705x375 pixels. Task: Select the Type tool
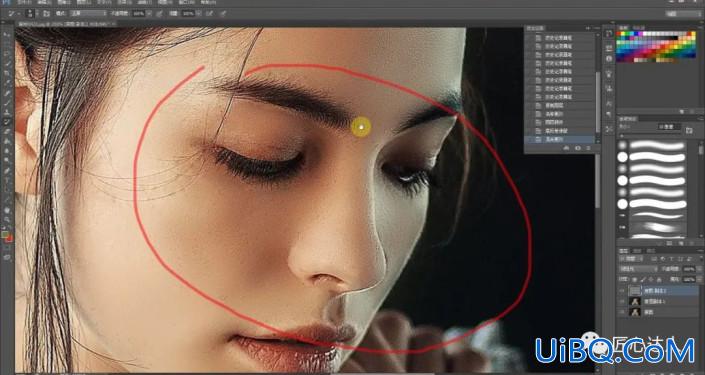click(8, 179)
